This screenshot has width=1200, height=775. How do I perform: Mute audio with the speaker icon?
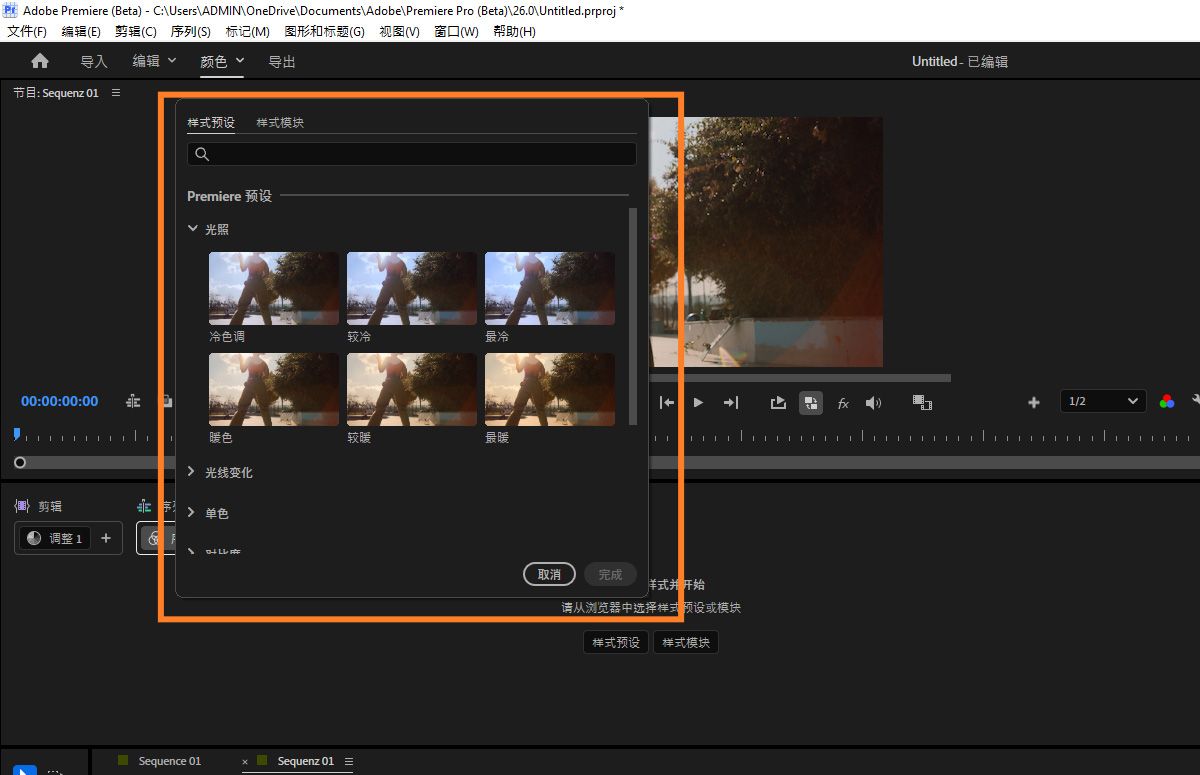click(x=873, y=402)
